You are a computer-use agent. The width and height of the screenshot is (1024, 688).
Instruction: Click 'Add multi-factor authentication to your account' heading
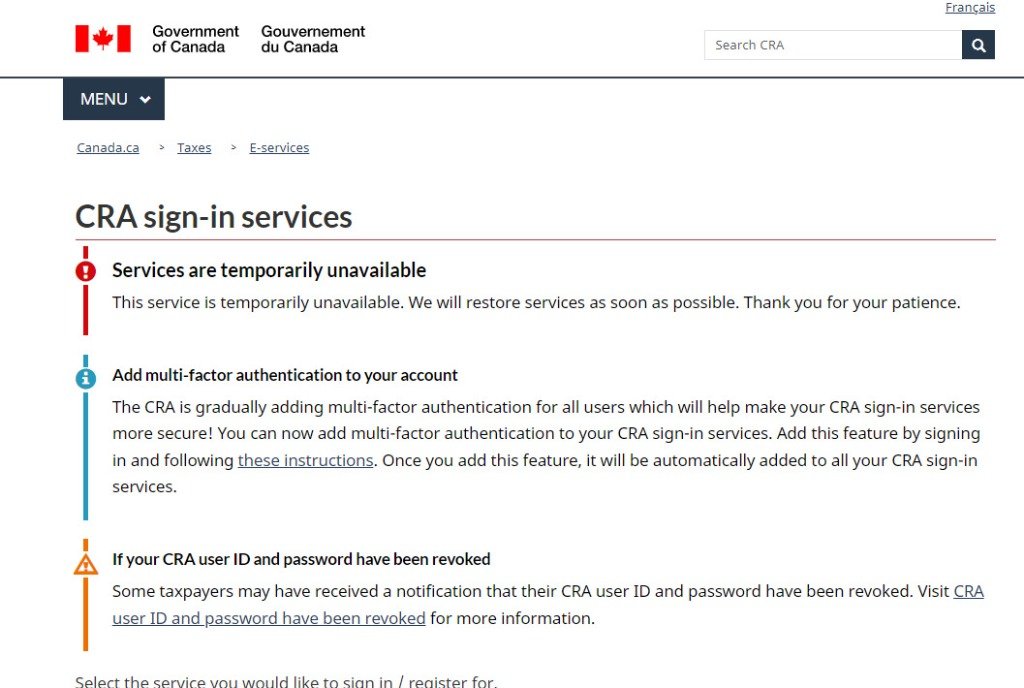pos(285,375)
